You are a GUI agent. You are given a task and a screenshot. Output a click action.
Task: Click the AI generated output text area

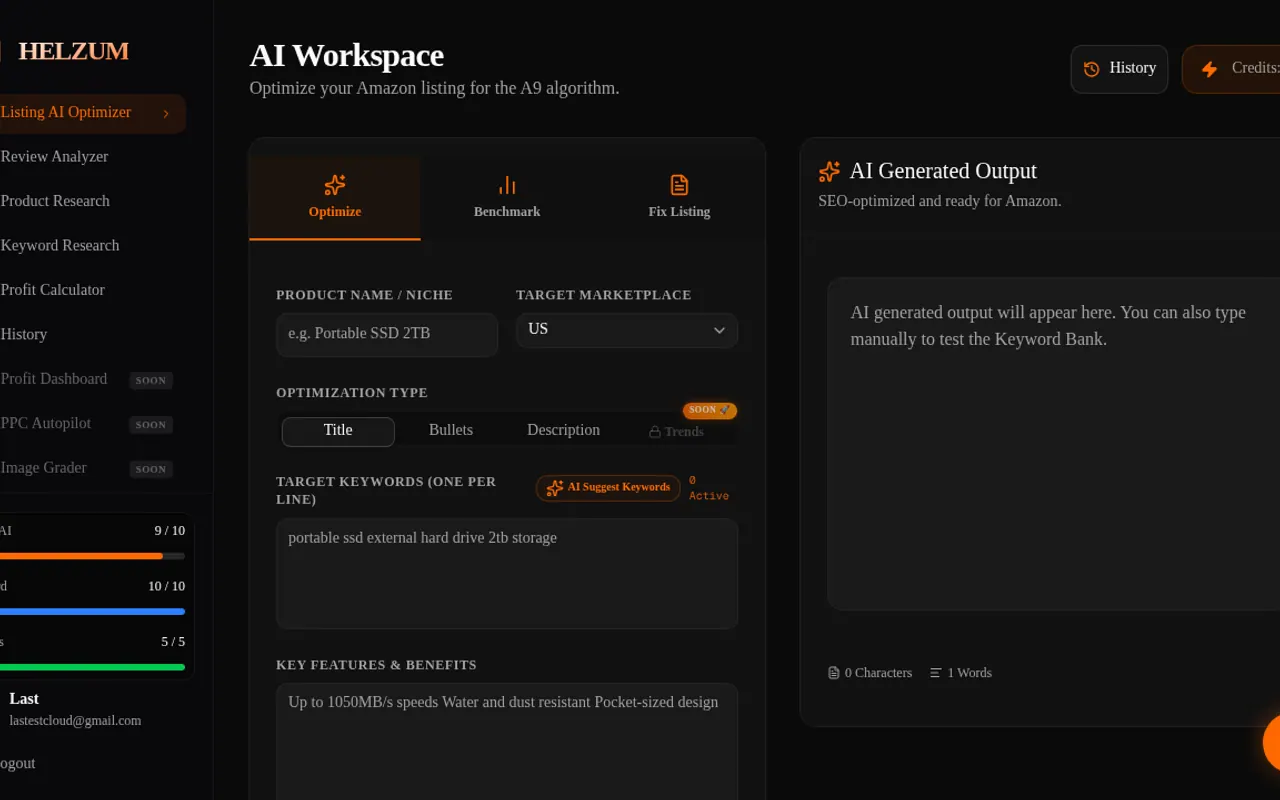1054,444
